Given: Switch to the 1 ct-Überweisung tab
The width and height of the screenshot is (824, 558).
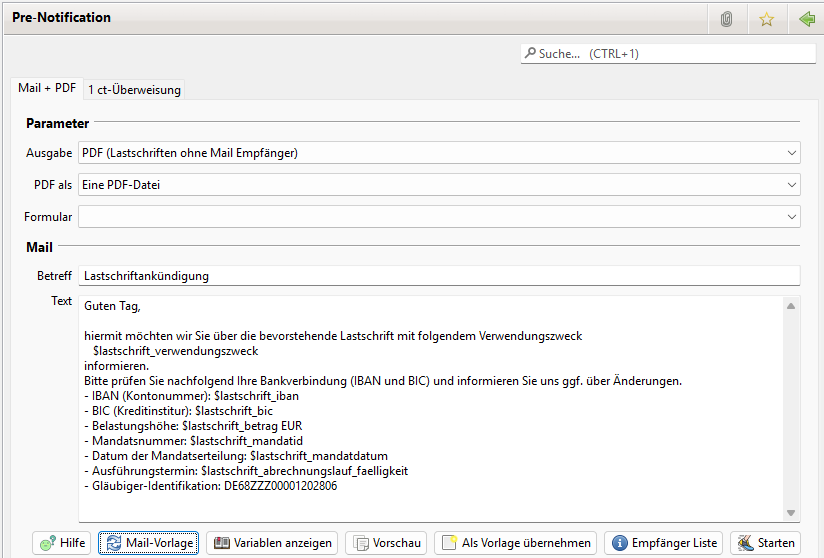Looking at the screenshot, I should tap(134, 90).
